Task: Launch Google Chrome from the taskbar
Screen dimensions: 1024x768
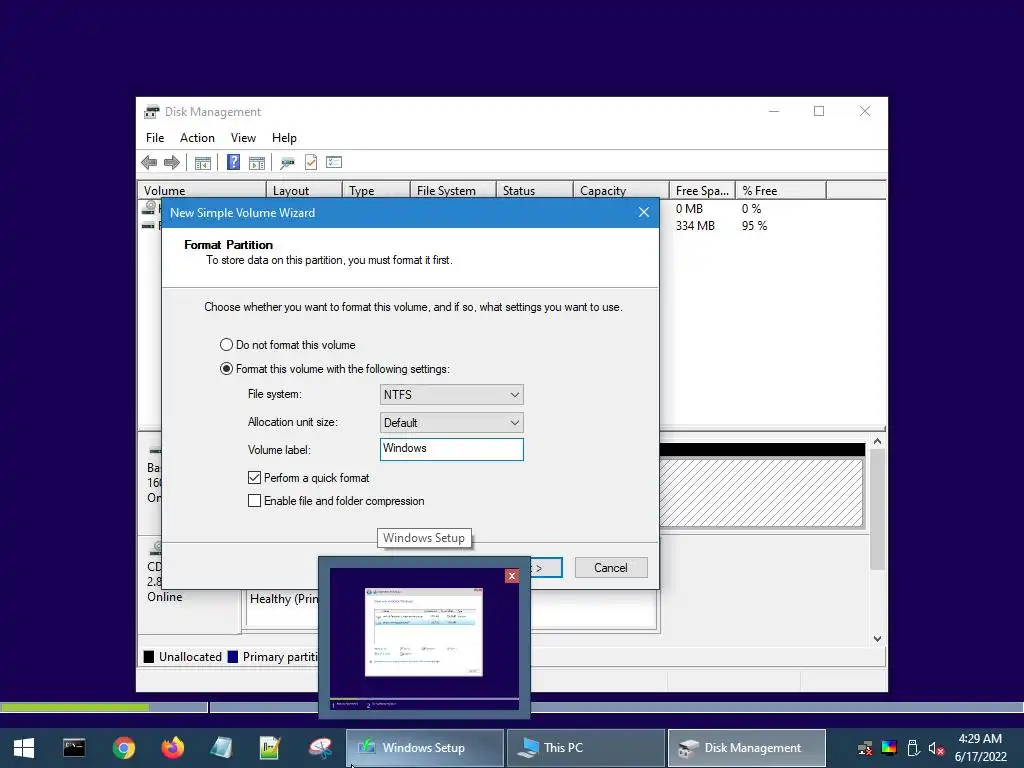Action: pyautogui.click(x=123, y=748)
